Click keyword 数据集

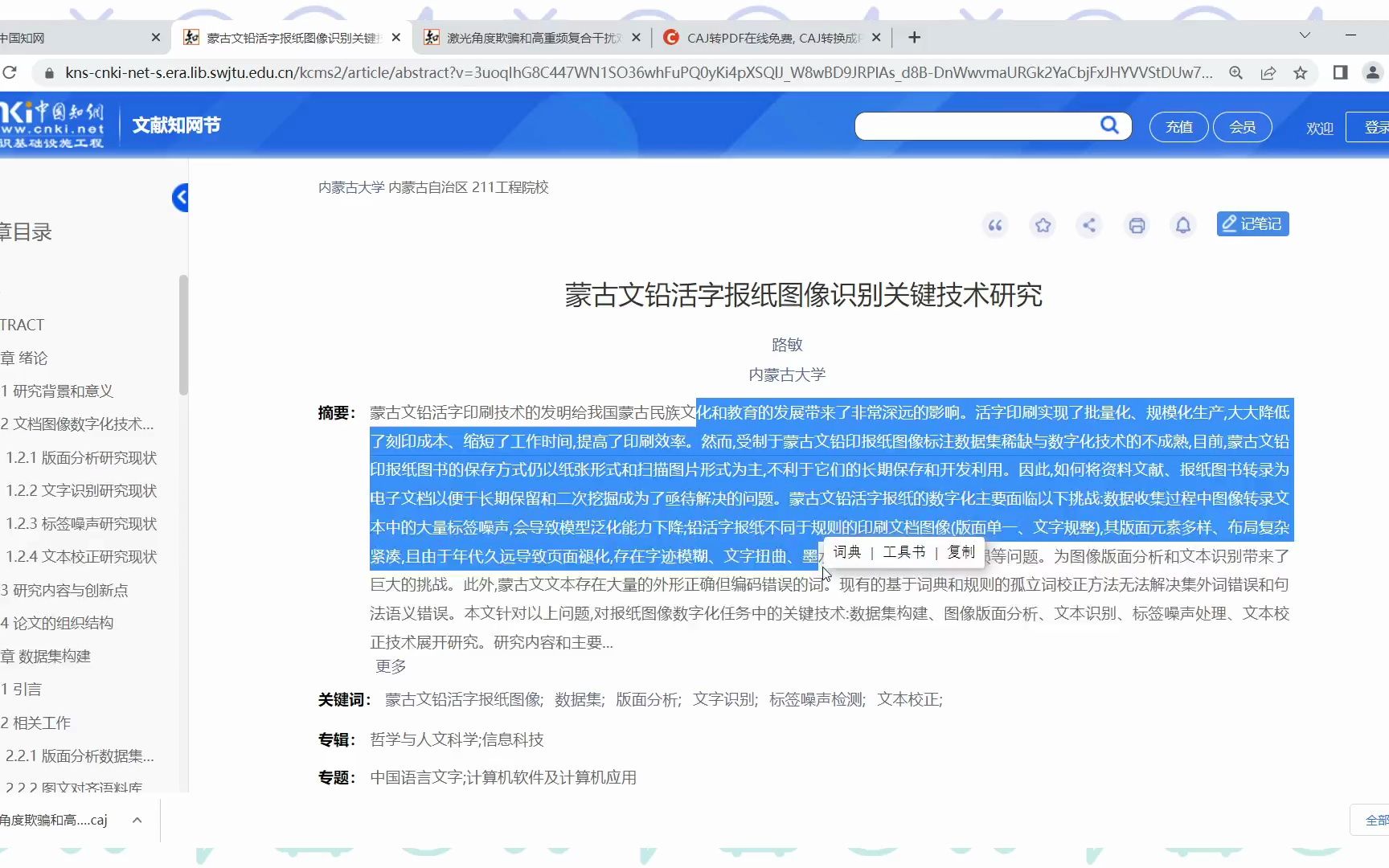(x=580, y=700)
